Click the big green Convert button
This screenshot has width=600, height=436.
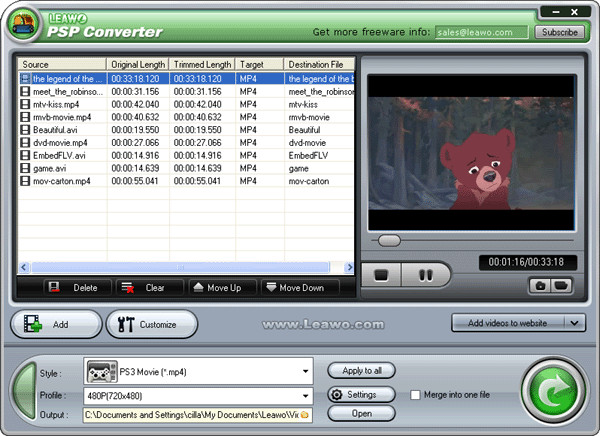[x=553, y=391]
